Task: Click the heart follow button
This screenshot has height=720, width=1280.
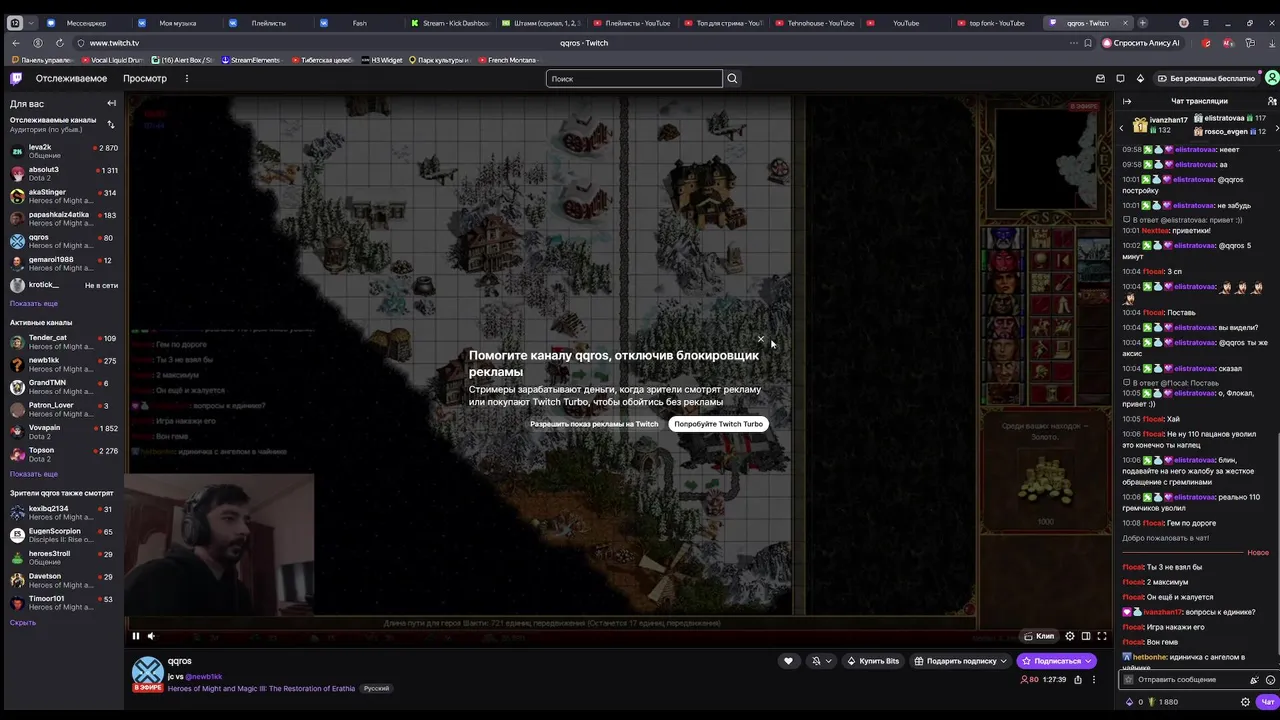Action: 788,661
